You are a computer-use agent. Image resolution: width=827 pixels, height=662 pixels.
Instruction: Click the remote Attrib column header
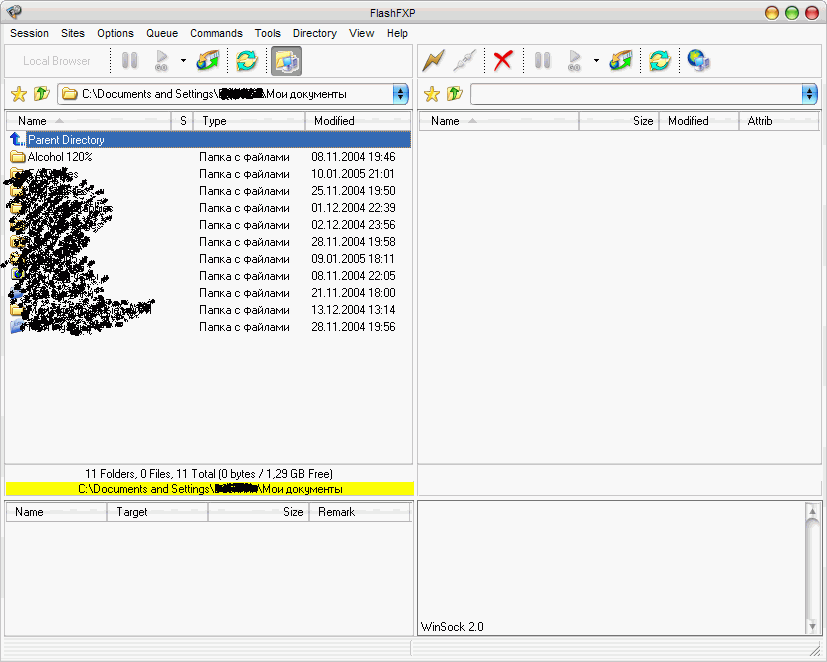click(x=779, y=121)
